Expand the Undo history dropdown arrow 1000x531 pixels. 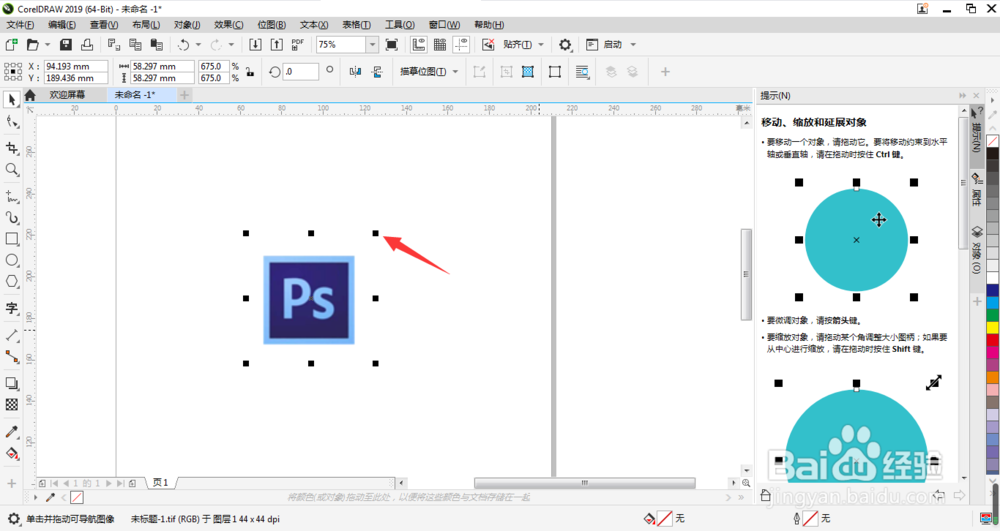198,45
